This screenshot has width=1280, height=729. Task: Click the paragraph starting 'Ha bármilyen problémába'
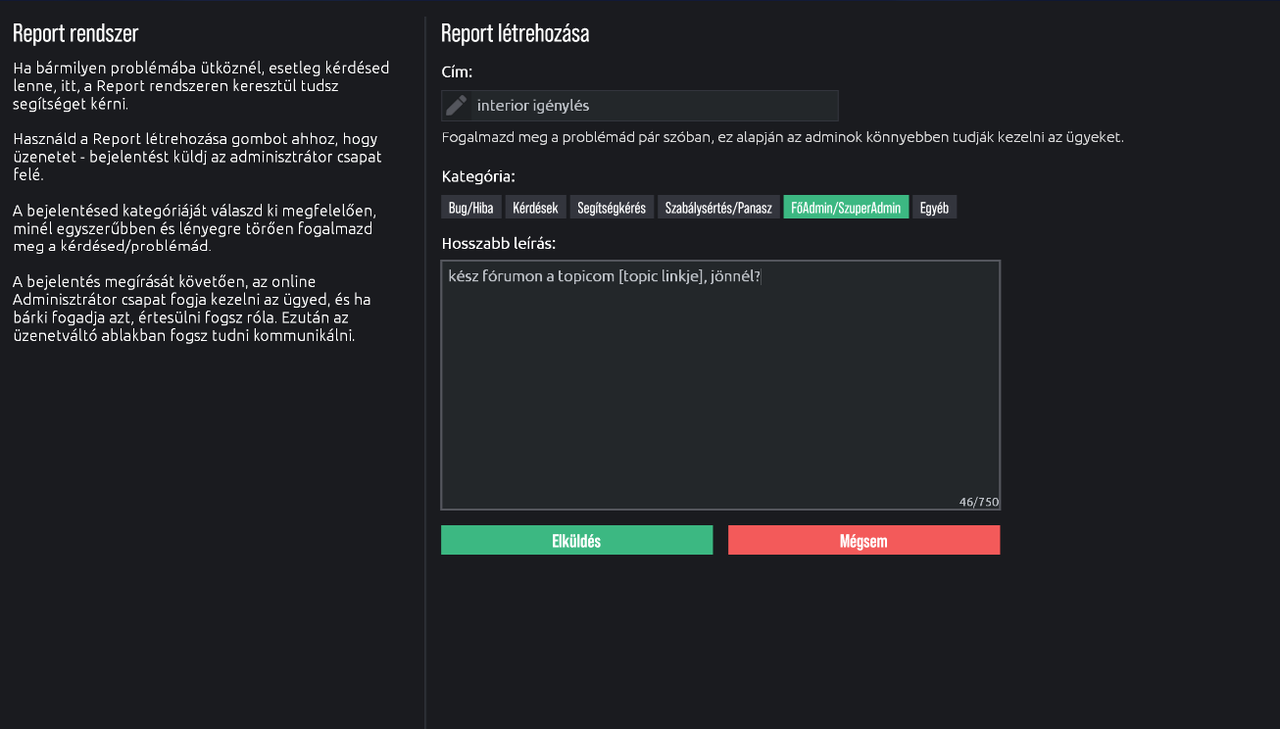[201, 86]
